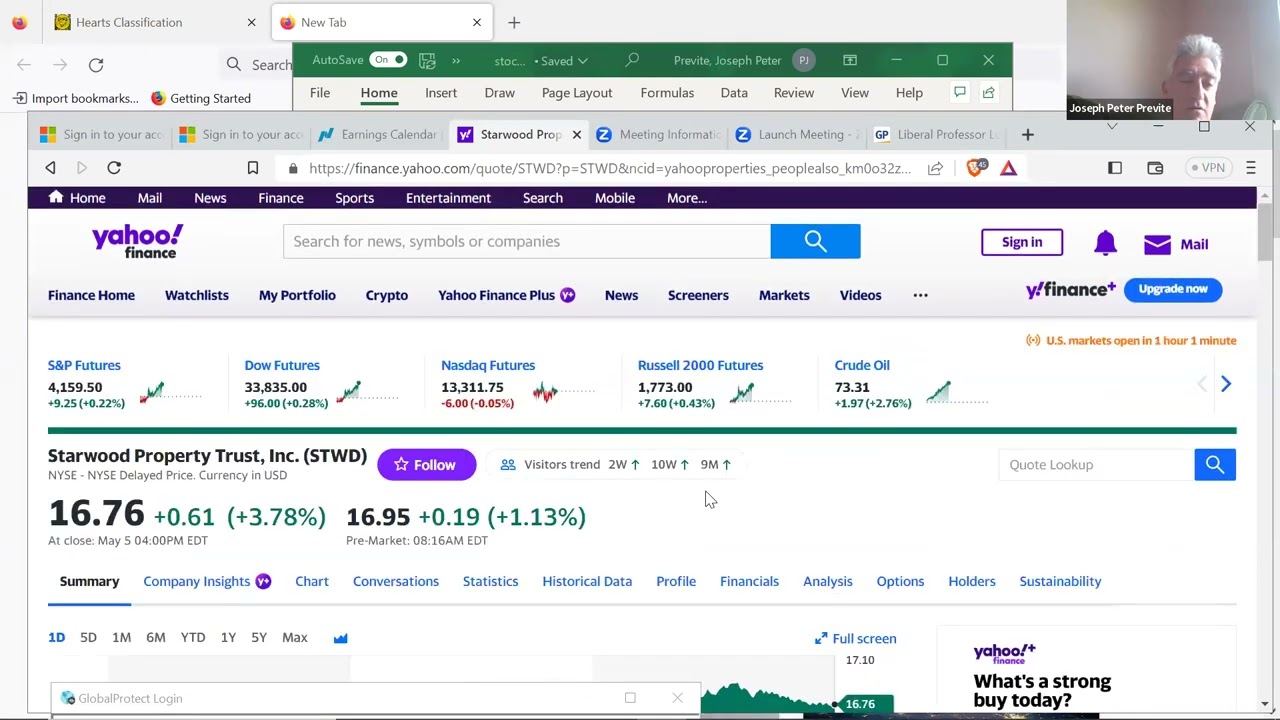Expand the chart to Full screen
The width and height of the screenshot is (1280, 720).
[855, 638]
